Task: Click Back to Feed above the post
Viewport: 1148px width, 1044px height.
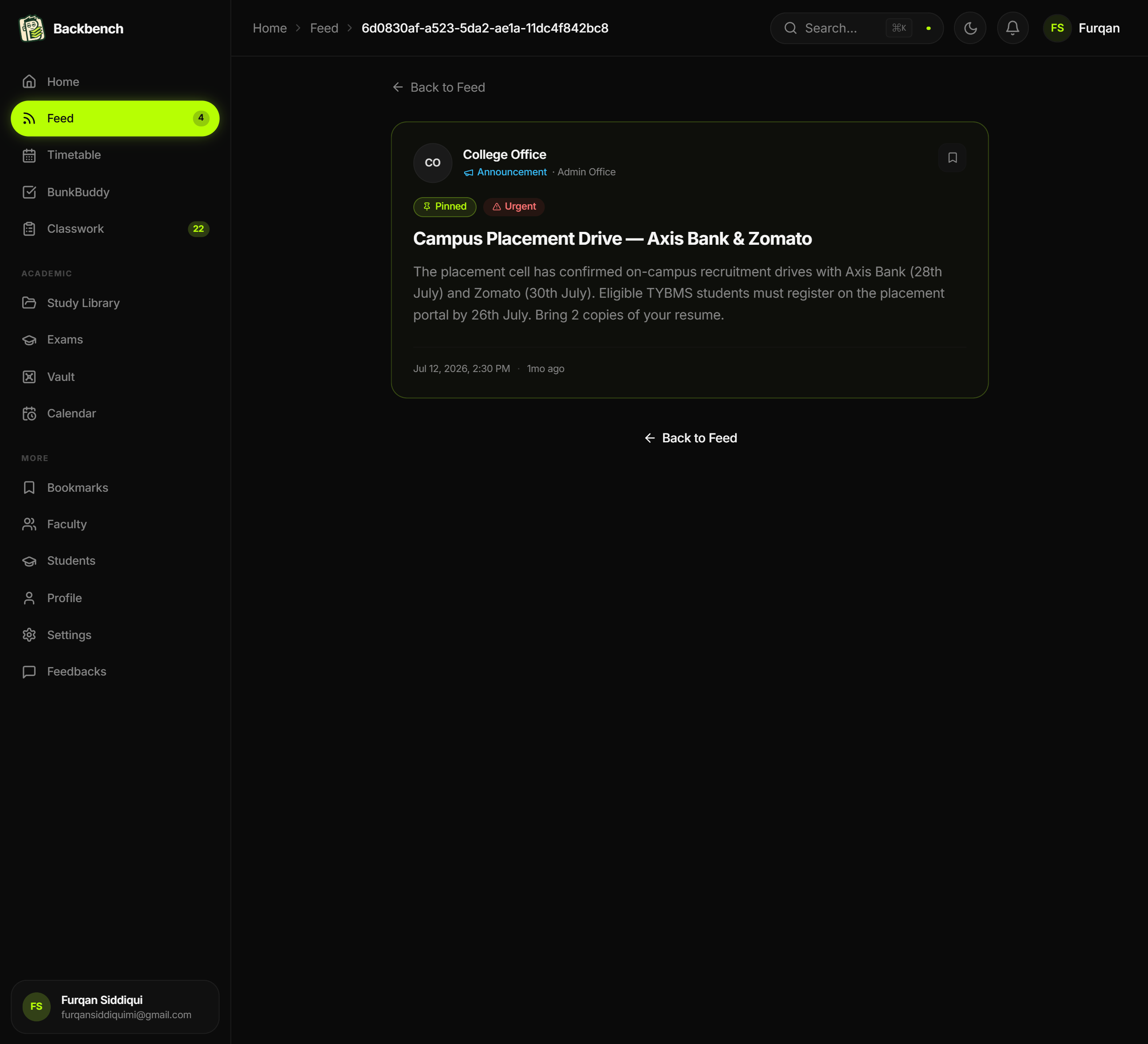Action: 438,87
